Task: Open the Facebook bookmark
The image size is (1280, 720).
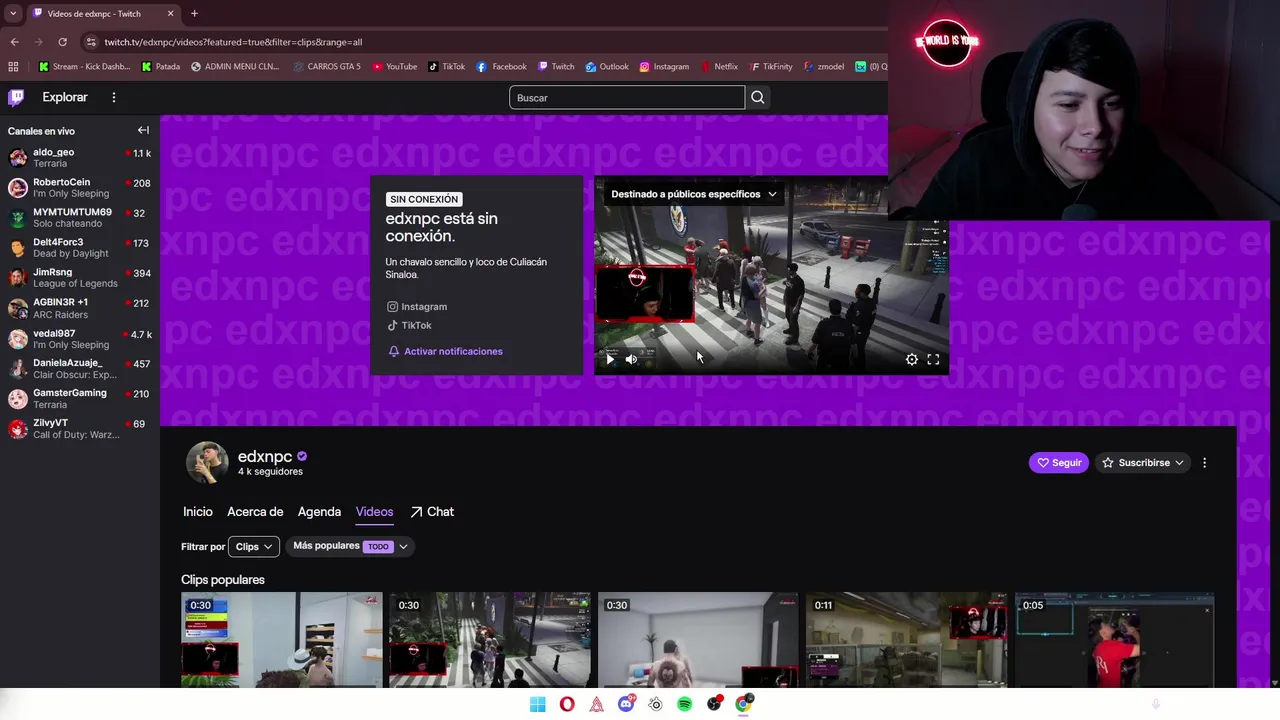Action: 502,67
